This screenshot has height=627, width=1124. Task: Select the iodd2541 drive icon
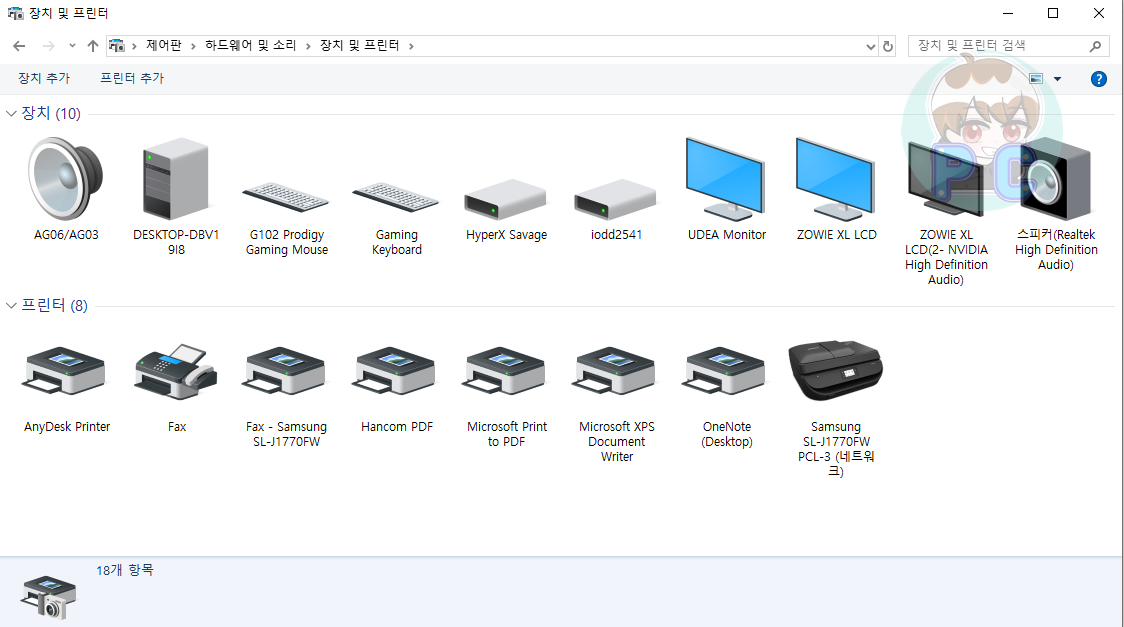click(x=616, y=198)
